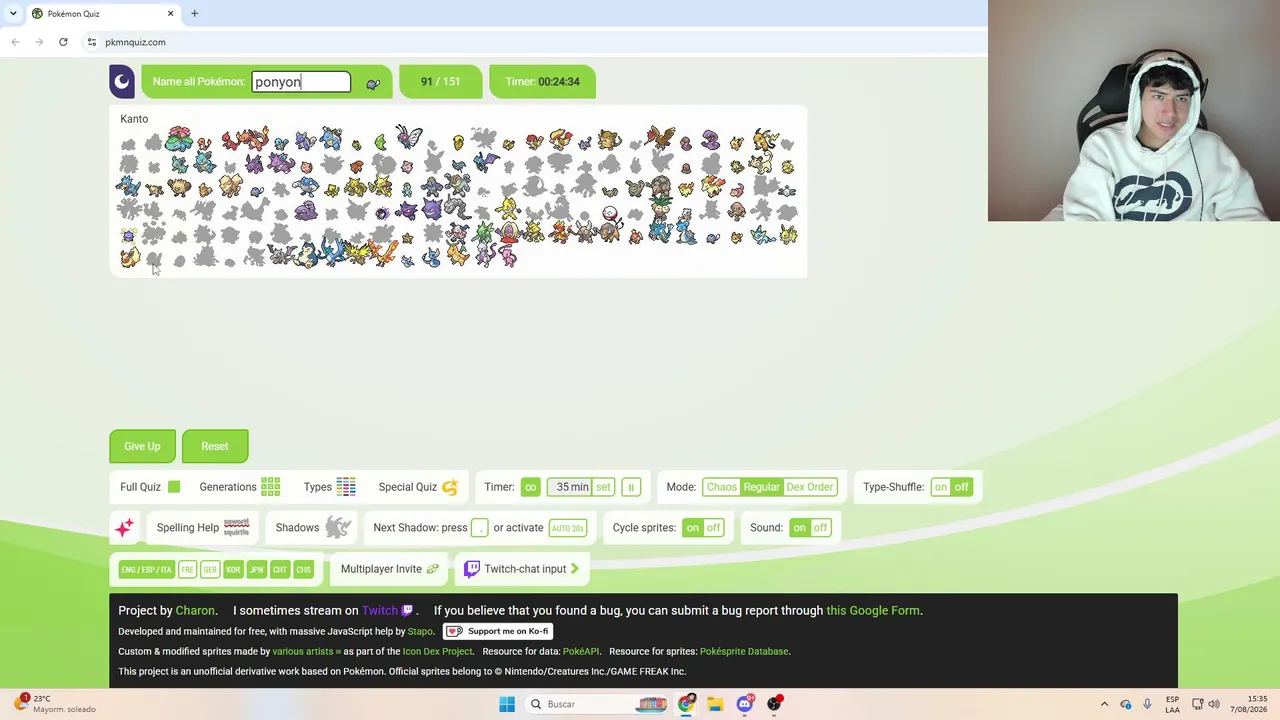Select the ENG / ESP / ITA language option
The image size is (1280, 720).
pos(146,570)
